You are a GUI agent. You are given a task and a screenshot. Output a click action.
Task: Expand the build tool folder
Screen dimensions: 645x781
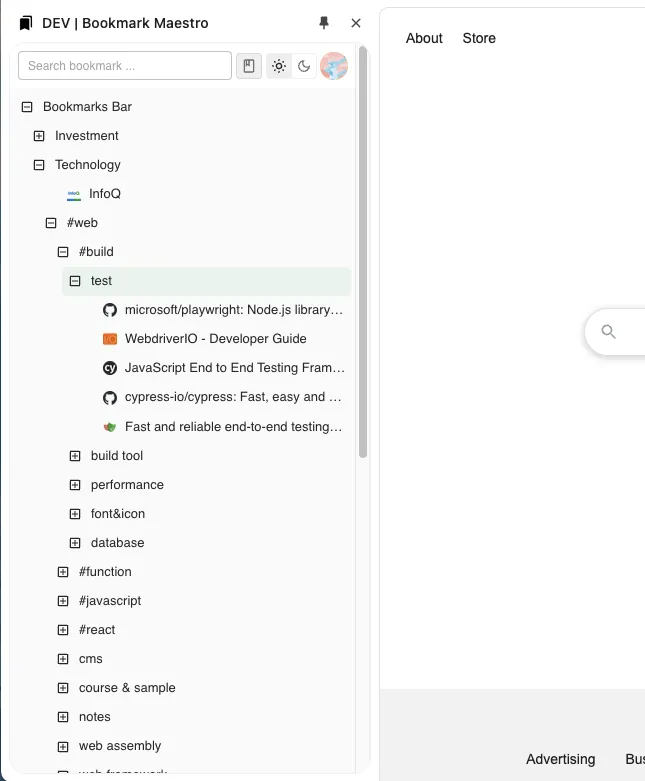tap(75, 456)
